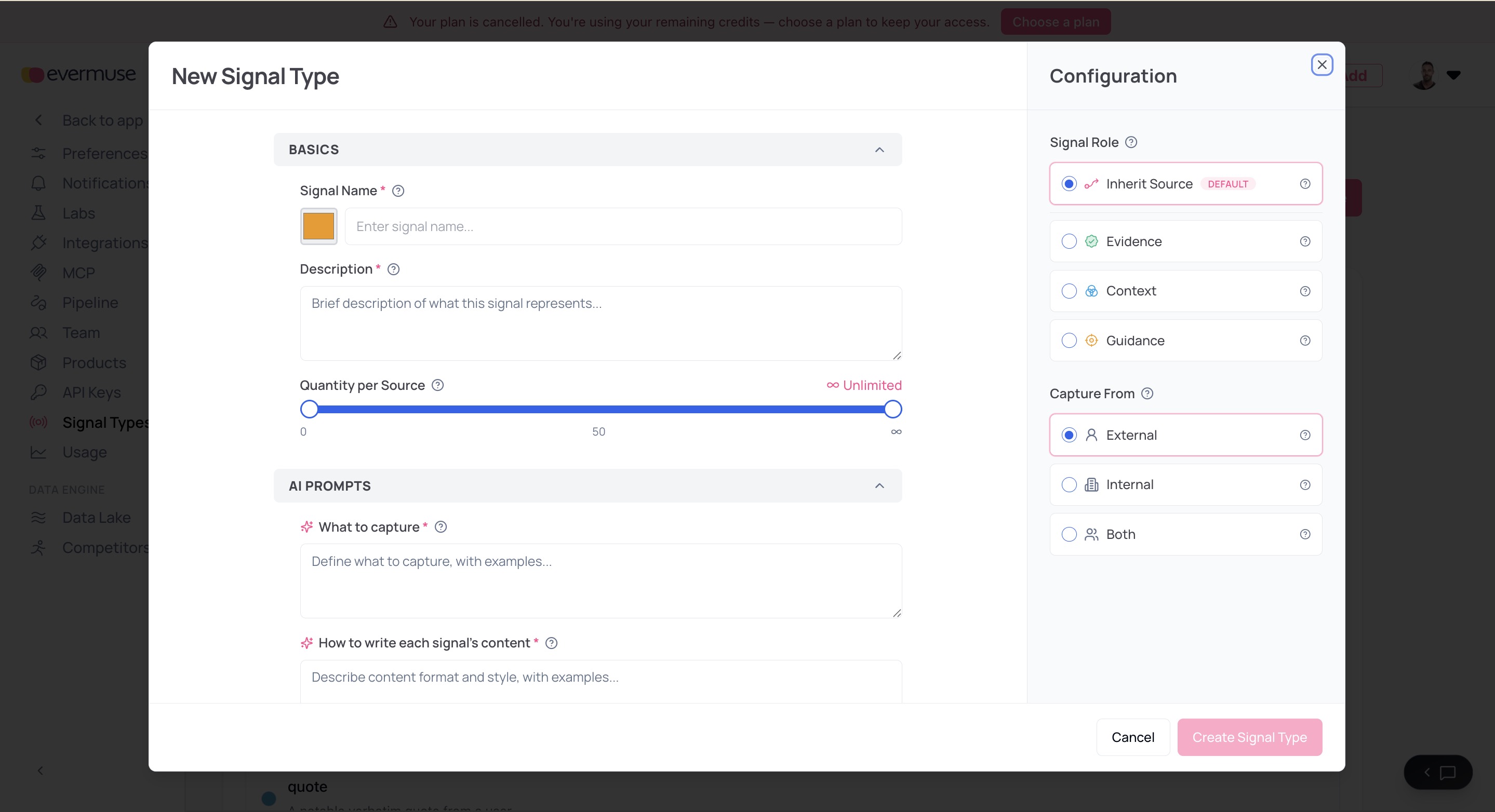Click the right slider handle at infinity
This screenshot has width=1495, height=812.
click(x=892, y=409)
